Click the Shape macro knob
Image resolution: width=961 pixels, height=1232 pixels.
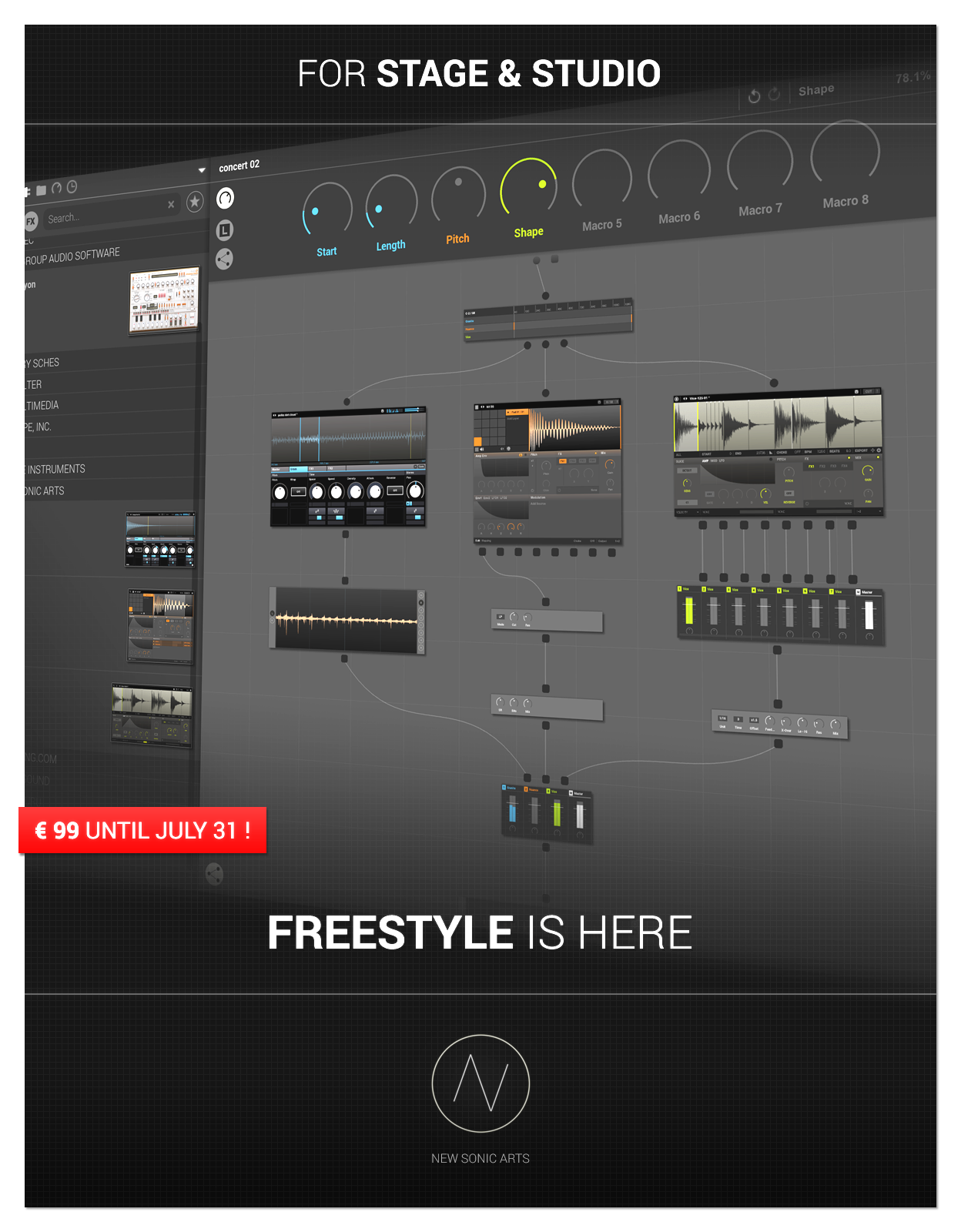pos(528,187)
